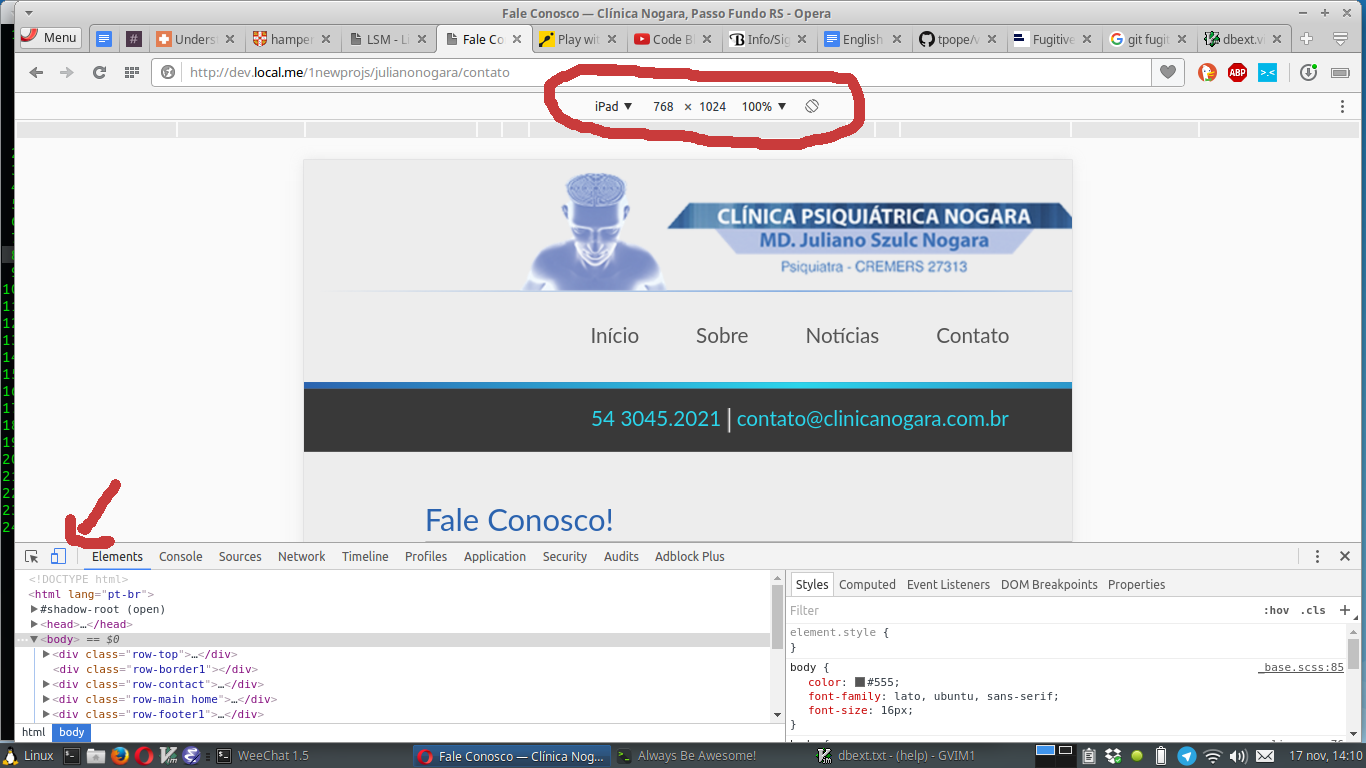This screenshot has width=1366, height=768.
Task: Open the 100% zoom dropdown
Action: (x=764, y=106)
